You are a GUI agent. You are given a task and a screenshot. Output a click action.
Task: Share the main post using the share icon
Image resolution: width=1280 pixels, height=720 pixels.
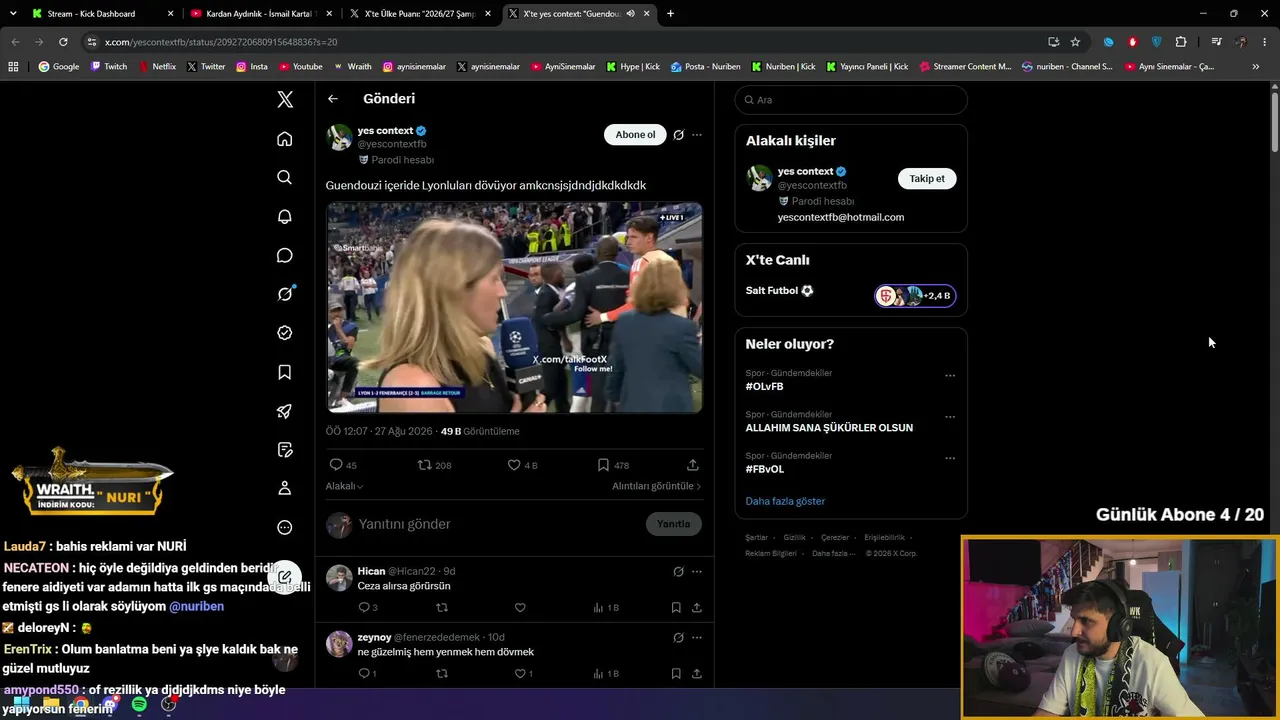tap(693, 465)
